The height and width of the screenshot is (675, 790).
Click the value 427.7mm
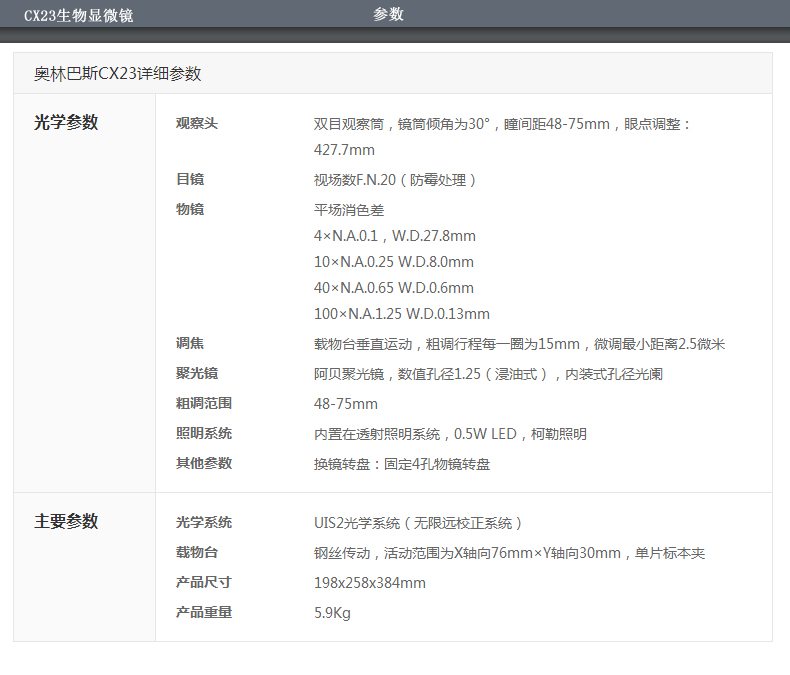pos(344,150)
